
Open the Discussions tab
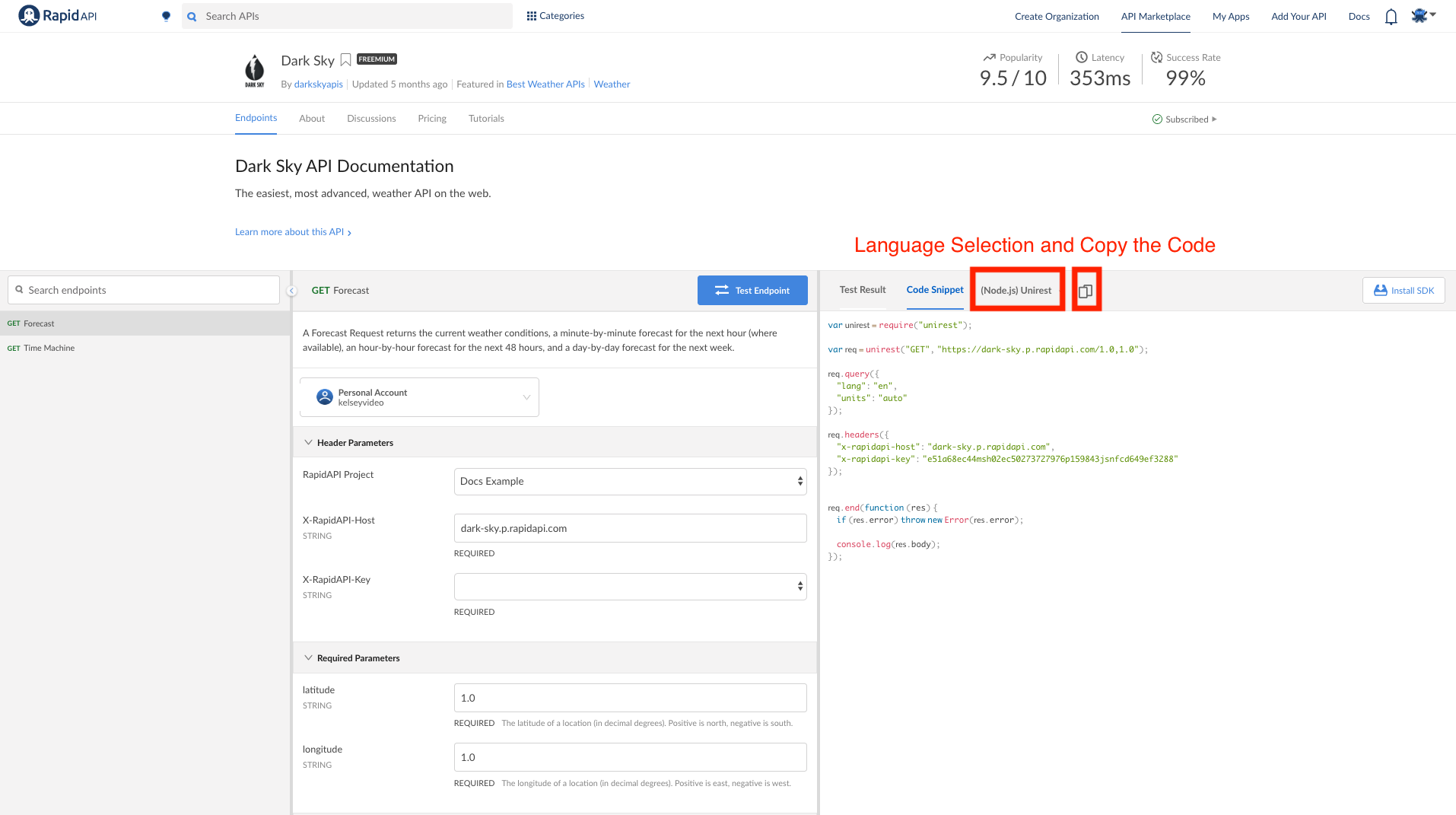(x=371, y=119)
